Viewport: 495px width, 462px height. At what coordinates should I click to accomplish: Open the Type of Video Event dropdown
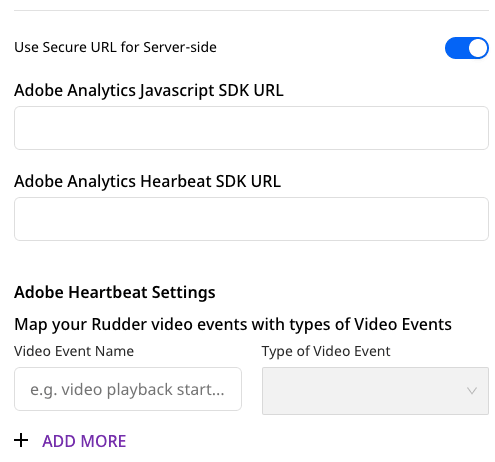[375, 391]
